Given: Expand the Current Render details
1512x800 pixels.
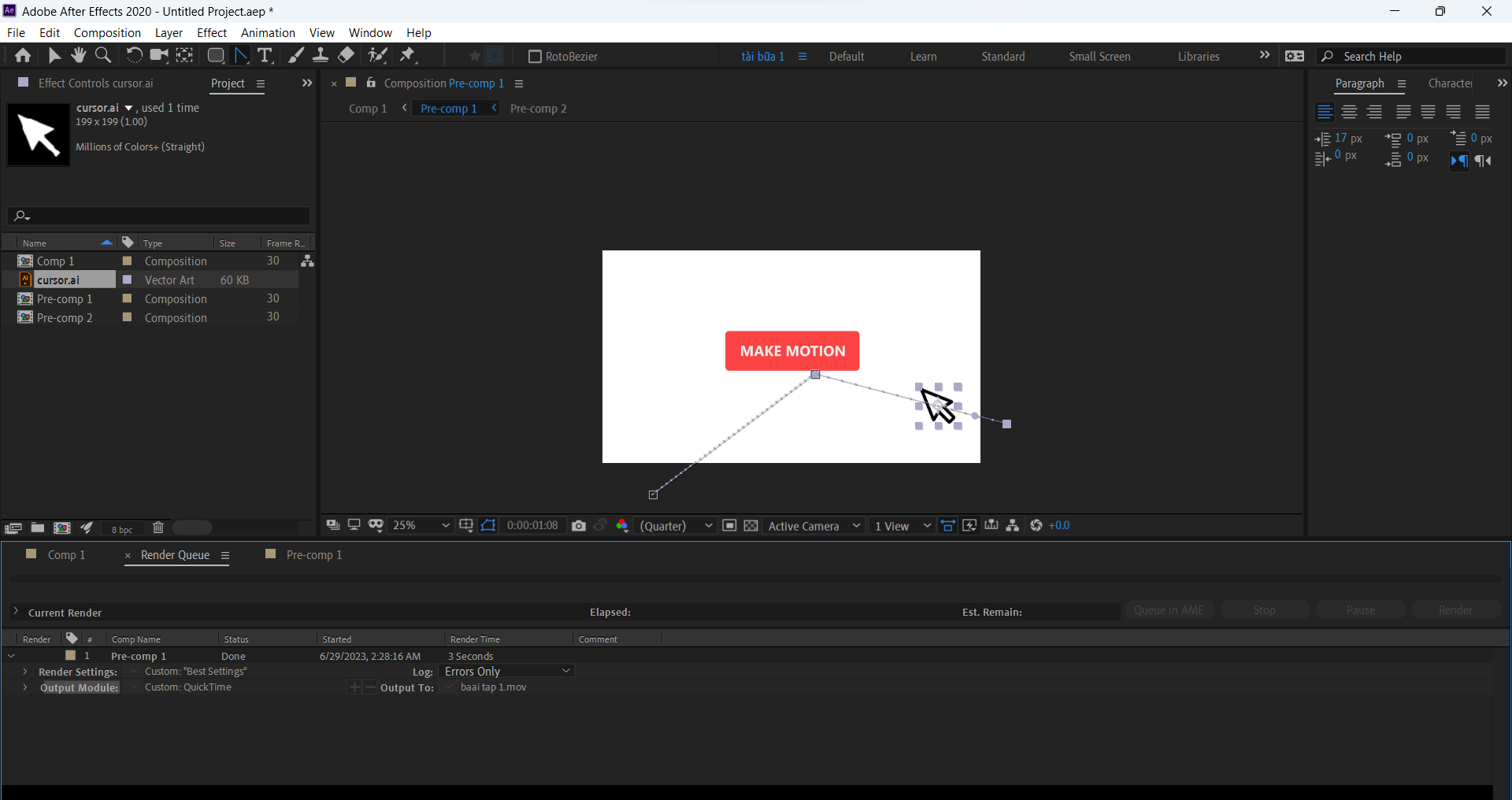Looking at the screenshot, I should (x=16, y=612).
